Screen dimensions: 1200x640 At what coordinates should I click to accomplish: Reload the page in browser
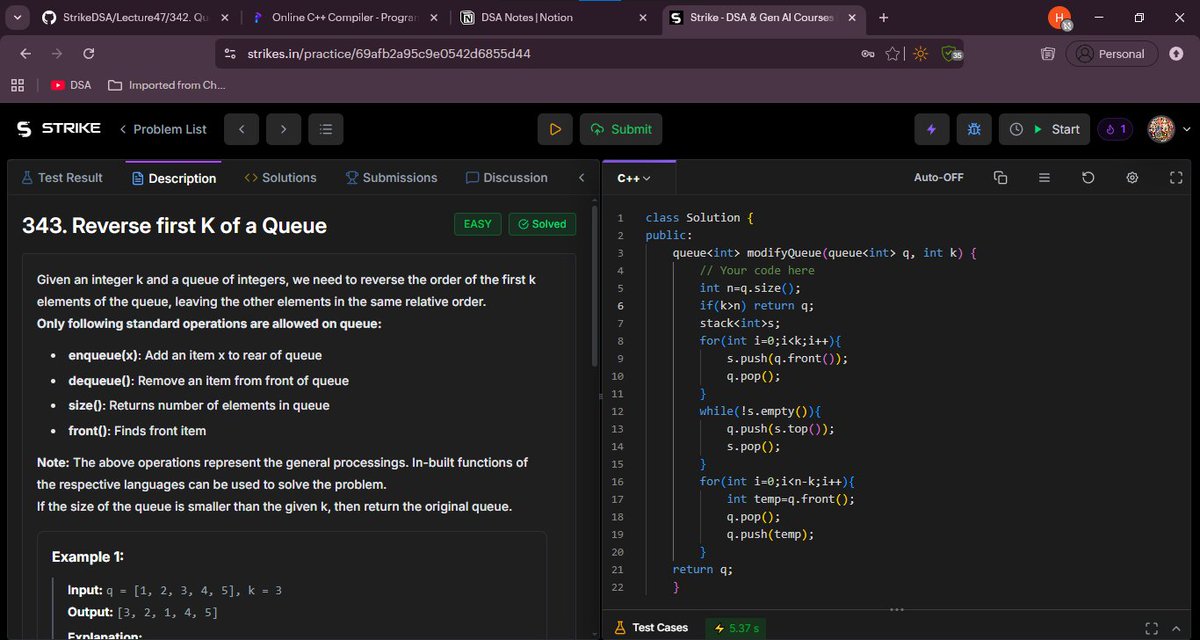(x=88, y=54)
